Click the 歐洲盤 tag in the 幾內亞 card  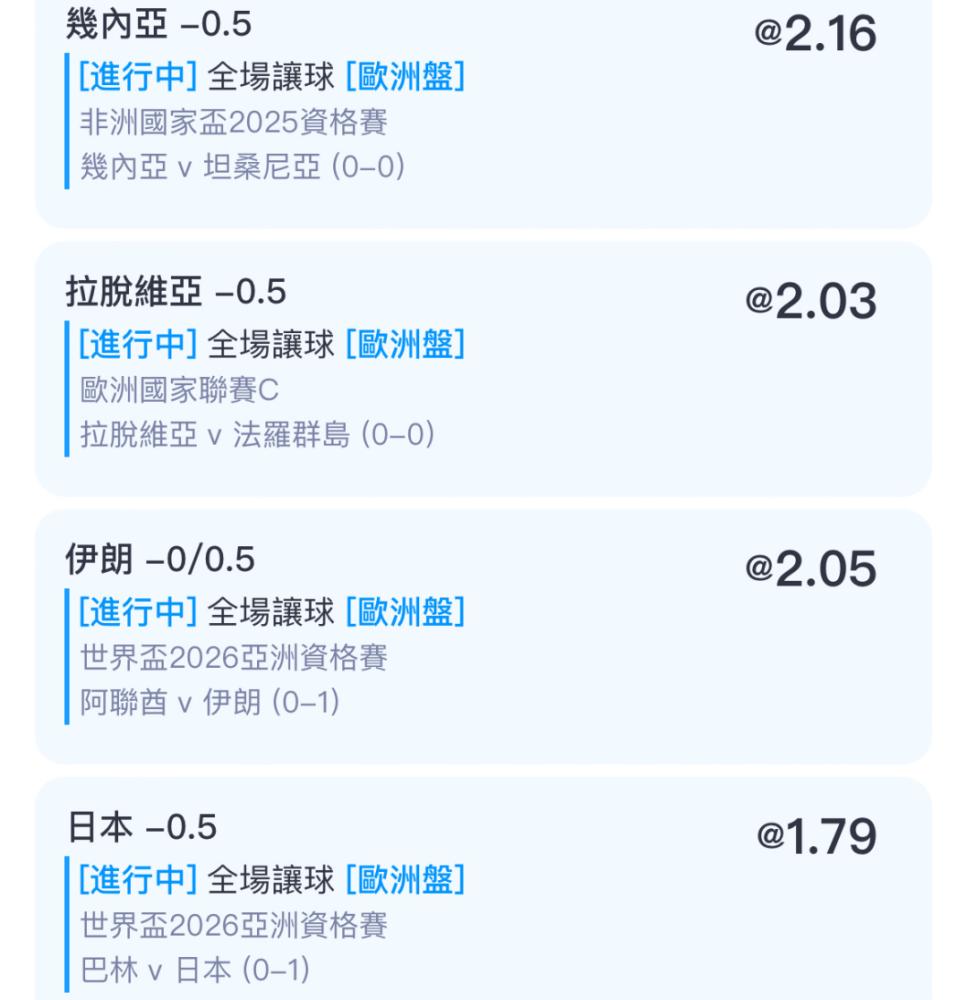(405, 77)
